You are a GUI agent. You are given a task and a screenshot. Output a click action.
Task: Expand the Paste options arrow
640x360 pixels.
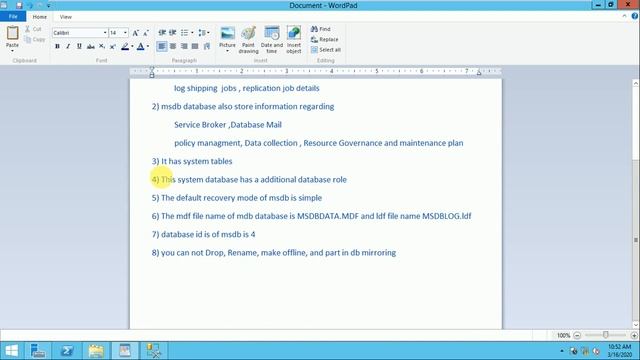12,51
